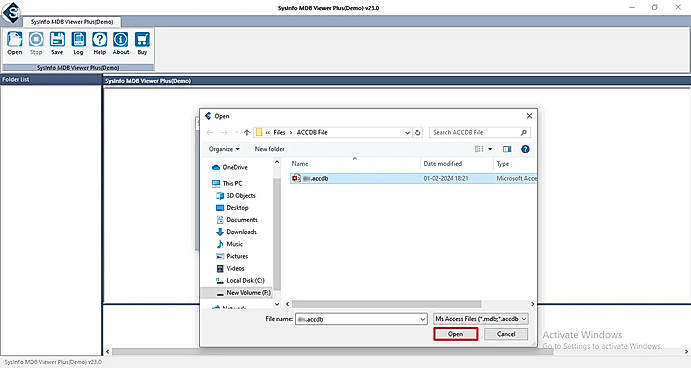Click the Open button in the dialog
Image resolution: width=691 pixels, height=368 pixels.
coord(456,334)
